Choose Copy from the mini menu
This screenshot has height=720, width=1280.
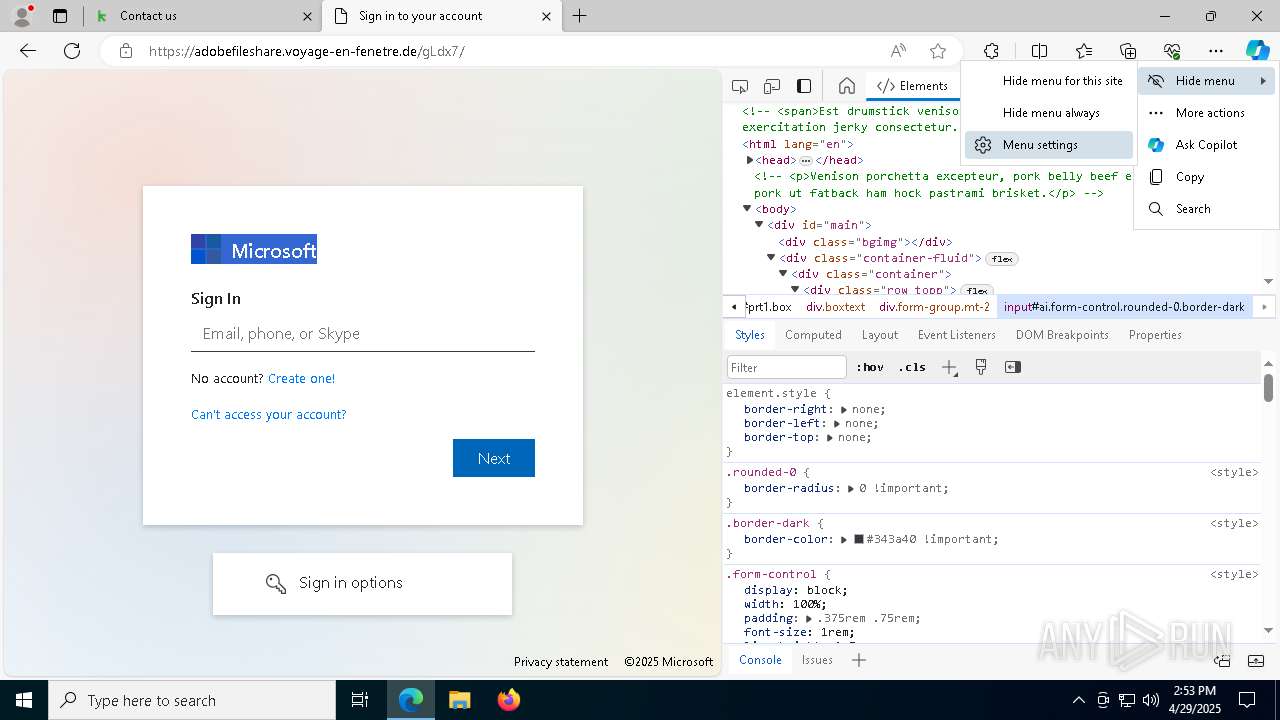[x=1206, y=177]
